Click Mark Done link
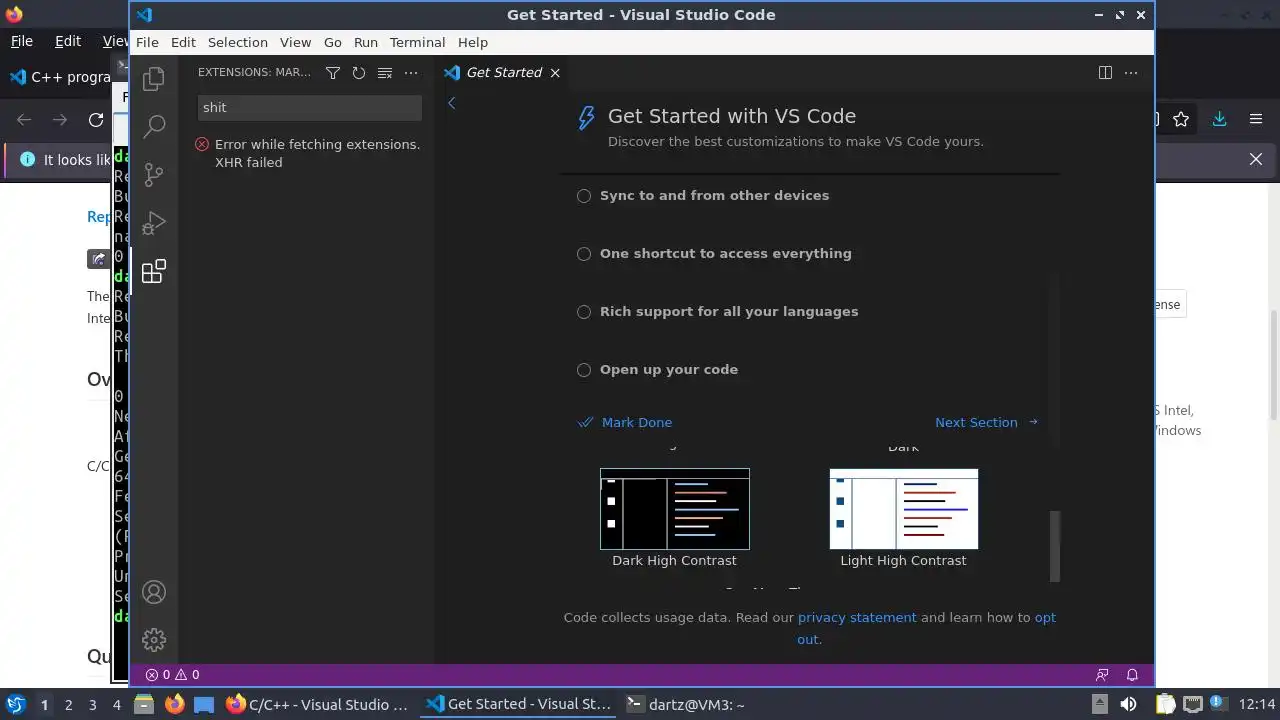 click(626, 422)
